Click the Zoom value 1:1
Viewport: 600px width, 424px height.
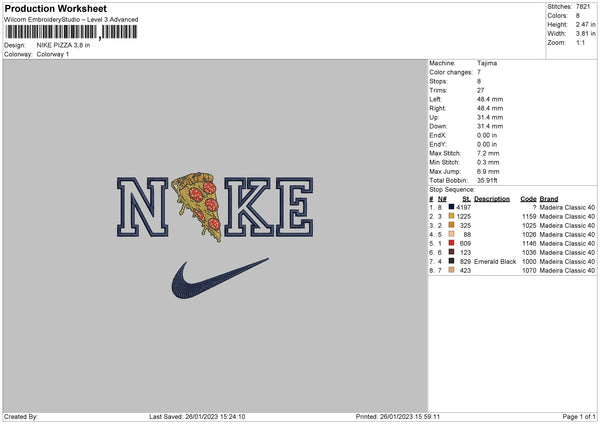[x=580, y=43]
